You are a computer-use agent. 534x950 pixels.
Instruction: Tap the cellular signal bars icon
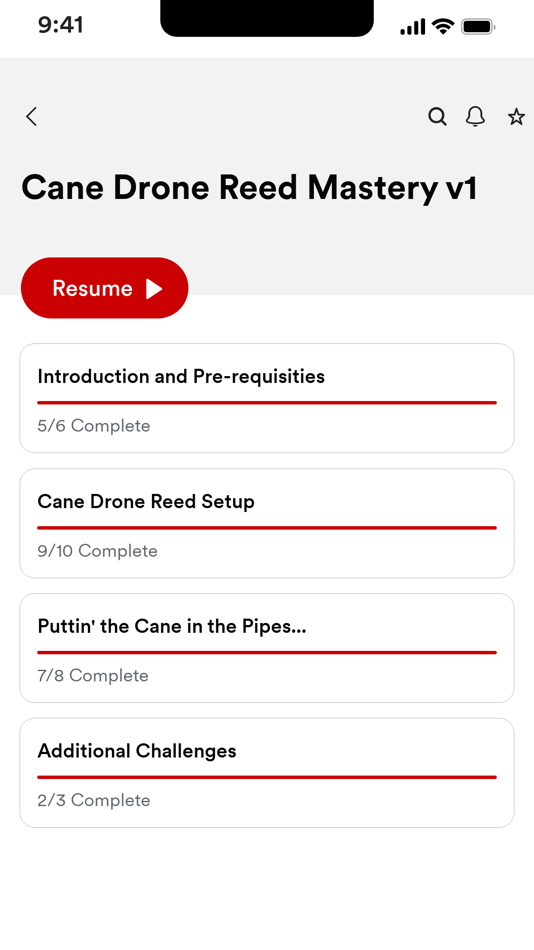point(413,27)
